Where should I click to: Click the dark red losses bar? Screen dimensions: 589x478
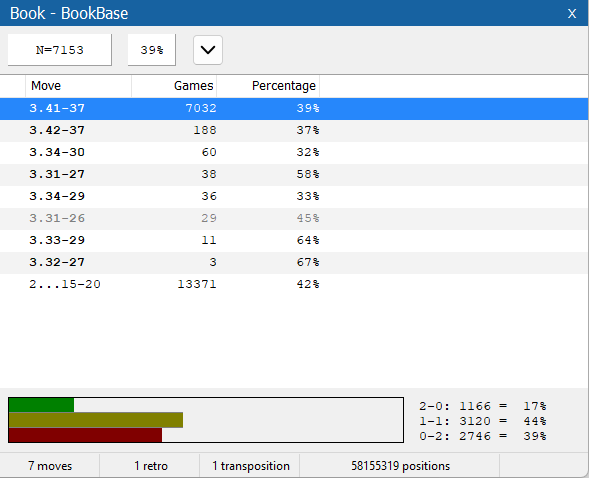[85, 435]
